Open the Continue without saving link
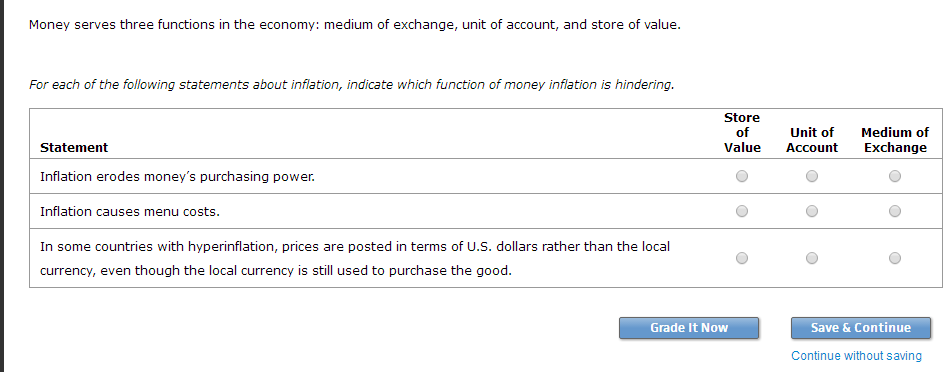Viewport: 945px width, 372px height. pyautogui.click(x=856, y=356)
